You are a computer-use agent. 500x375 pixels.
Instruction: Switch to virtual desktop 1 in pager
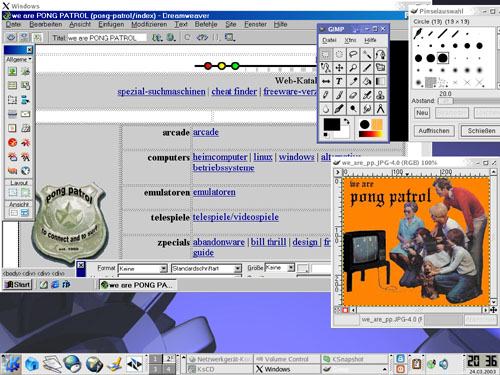[155, 359]
